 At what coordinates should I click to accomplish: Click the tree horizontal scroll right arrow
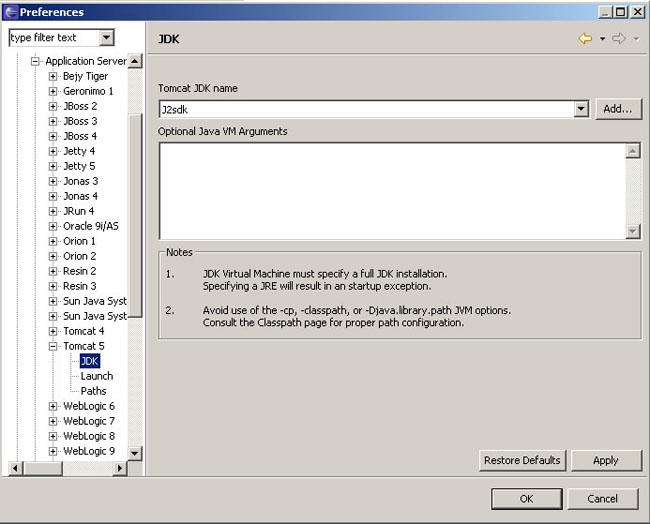120,468
